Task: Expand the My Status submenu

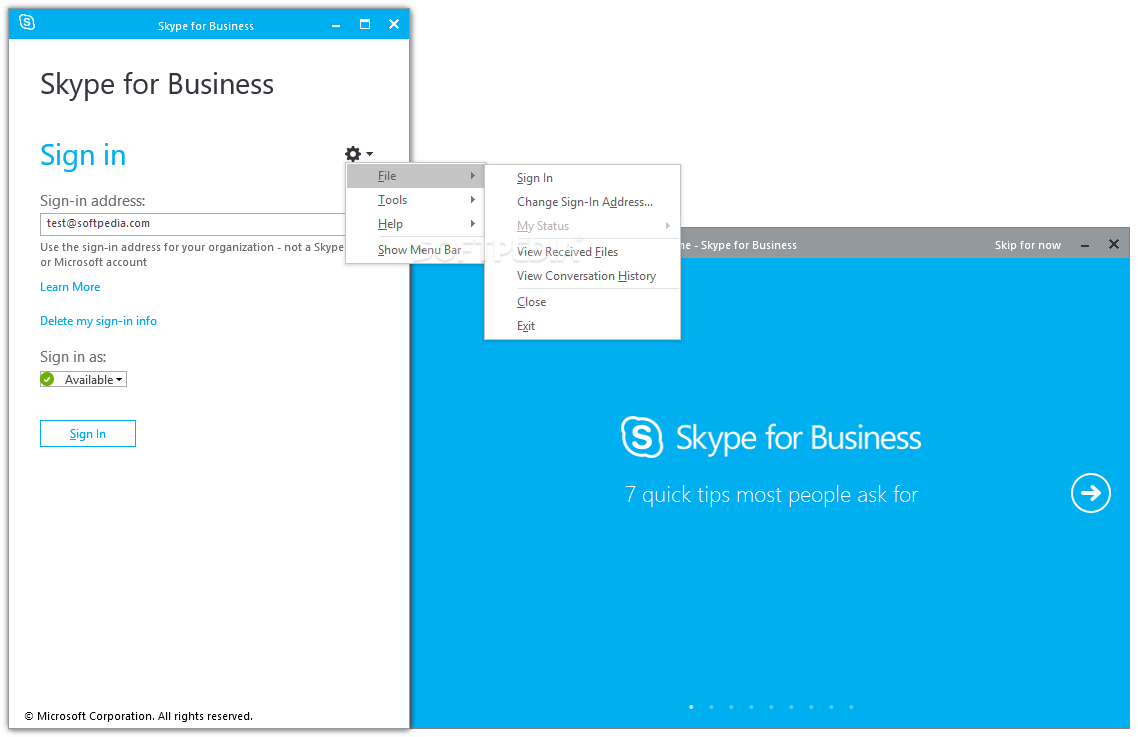Action: pyautogui.click(x=582, y=226)
